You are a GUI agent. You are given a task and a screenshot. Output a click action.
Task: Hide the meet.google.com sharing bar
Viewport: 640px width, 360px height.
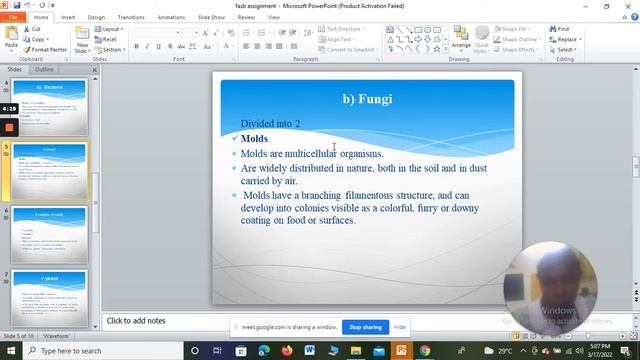tap(400, 327)
